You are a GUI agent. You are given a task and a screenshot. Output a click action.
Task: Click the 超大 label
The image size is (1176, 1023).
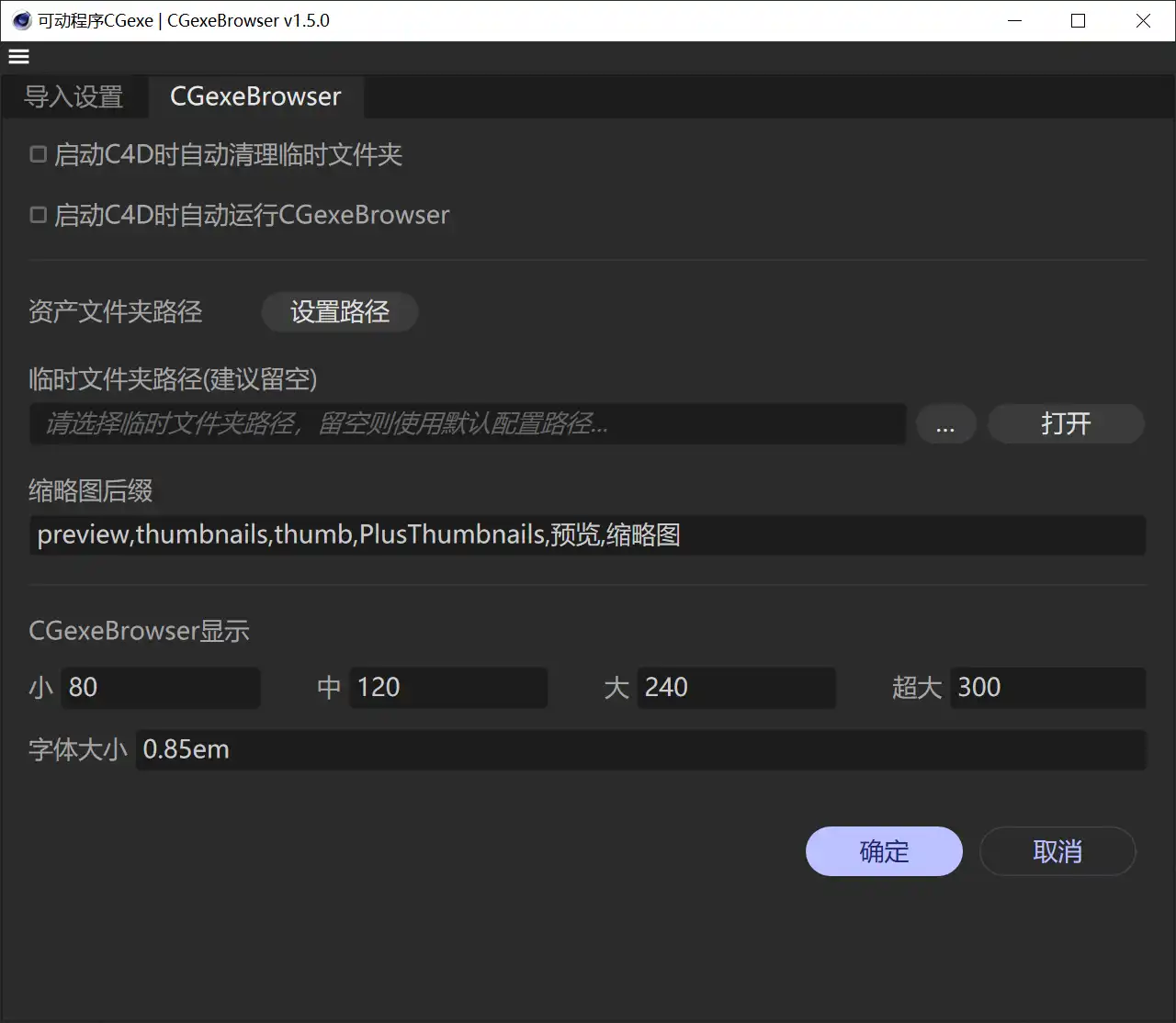[917, 688]
